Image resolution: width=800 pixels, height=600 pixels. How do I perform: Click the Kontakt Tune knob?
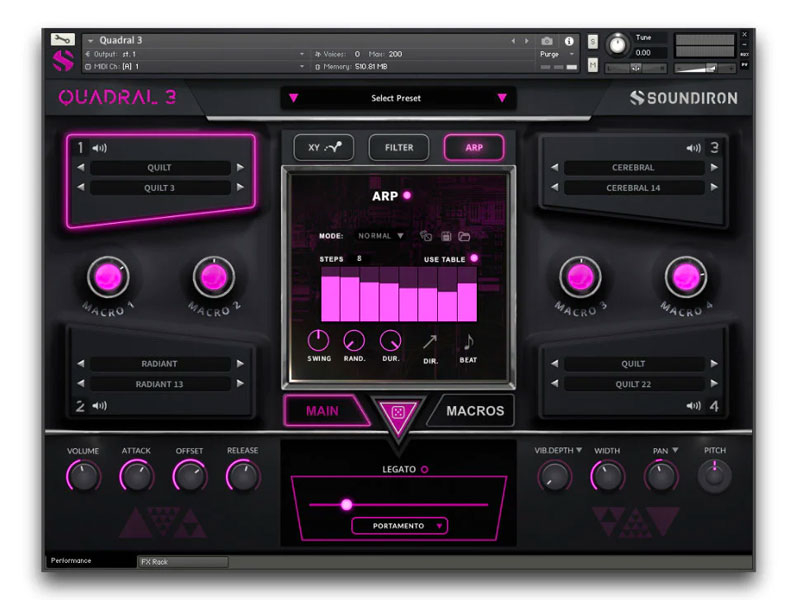click(x=617, y=45)
